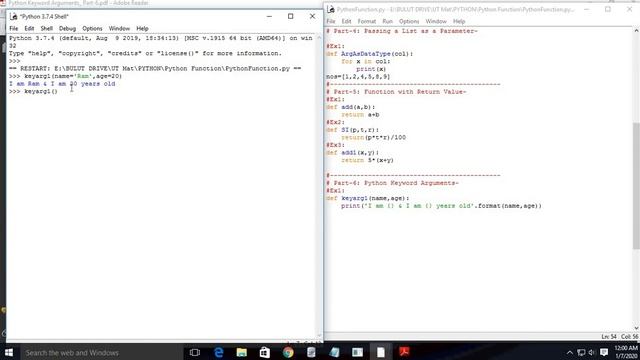This screenshot has width=640, height=360.
Task: Minimize the Python 3.7.4 Shell window
Action: point(269,16)
